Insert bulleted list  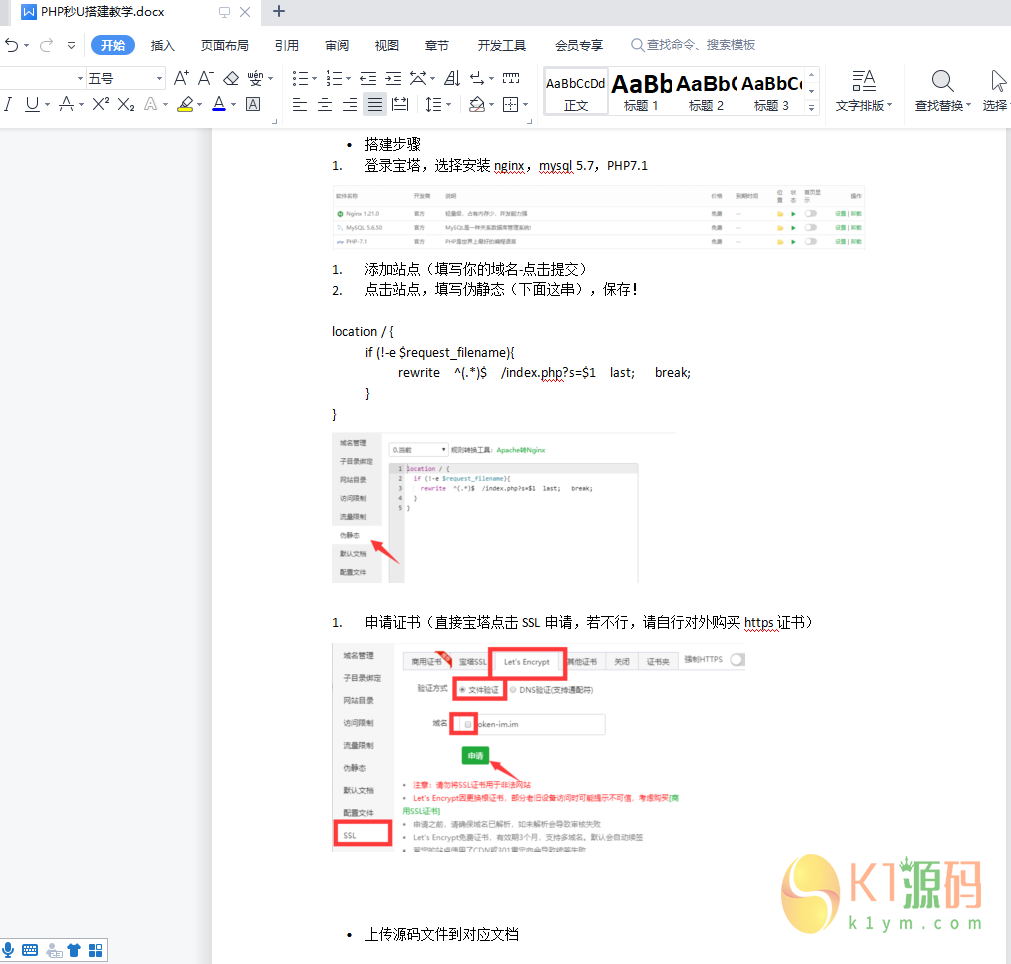300,79
